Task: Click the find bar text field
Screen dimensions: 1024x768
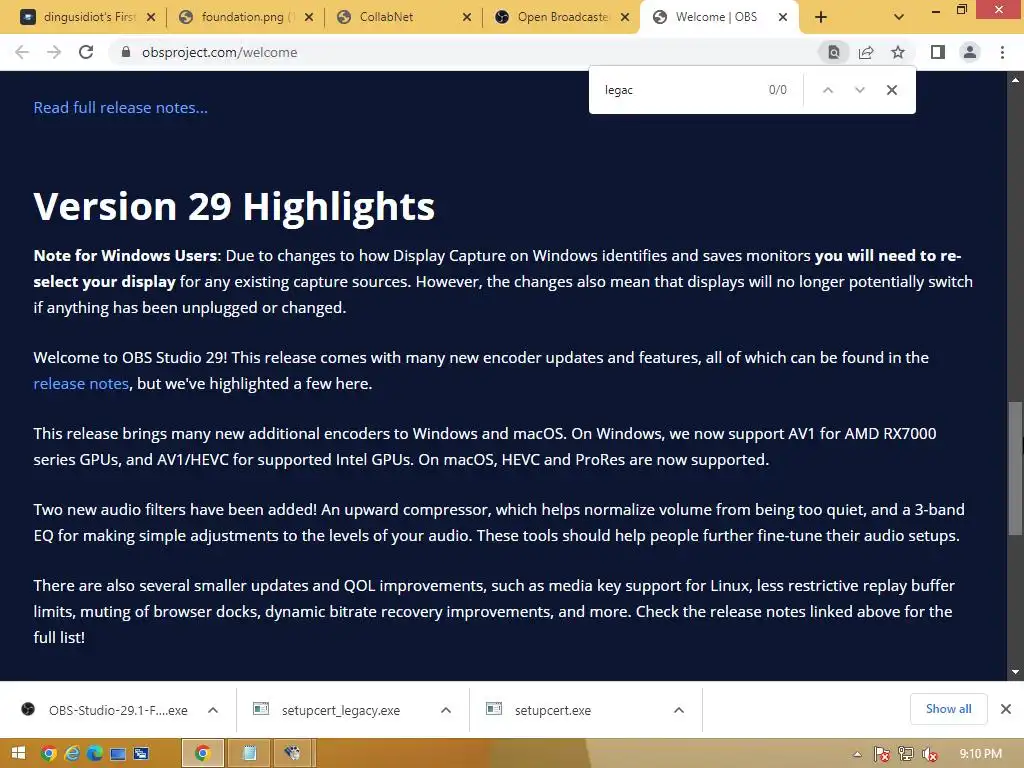Action: pos(679,90)
